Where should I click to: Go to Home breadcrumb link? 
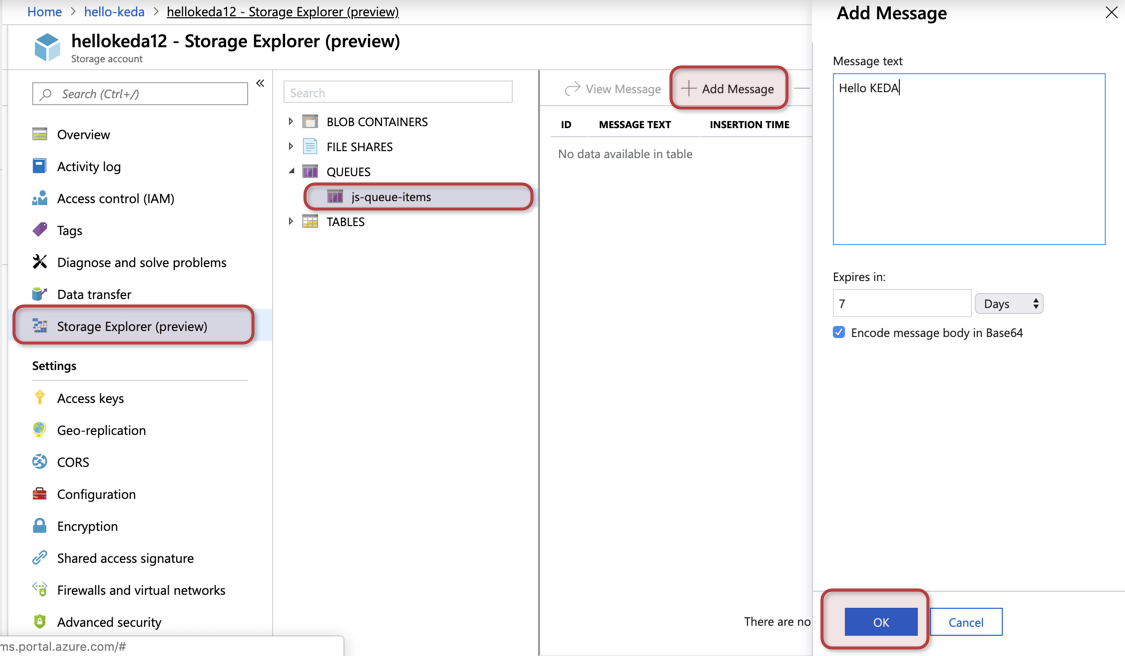[44, 11]
